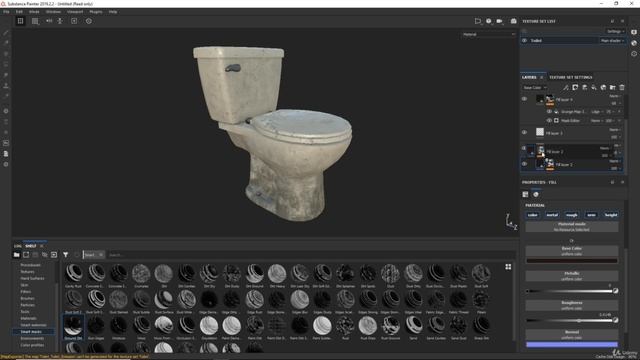Click the add smart material icon in Layers
640x360 pixels.
click(x=603, y=87)
